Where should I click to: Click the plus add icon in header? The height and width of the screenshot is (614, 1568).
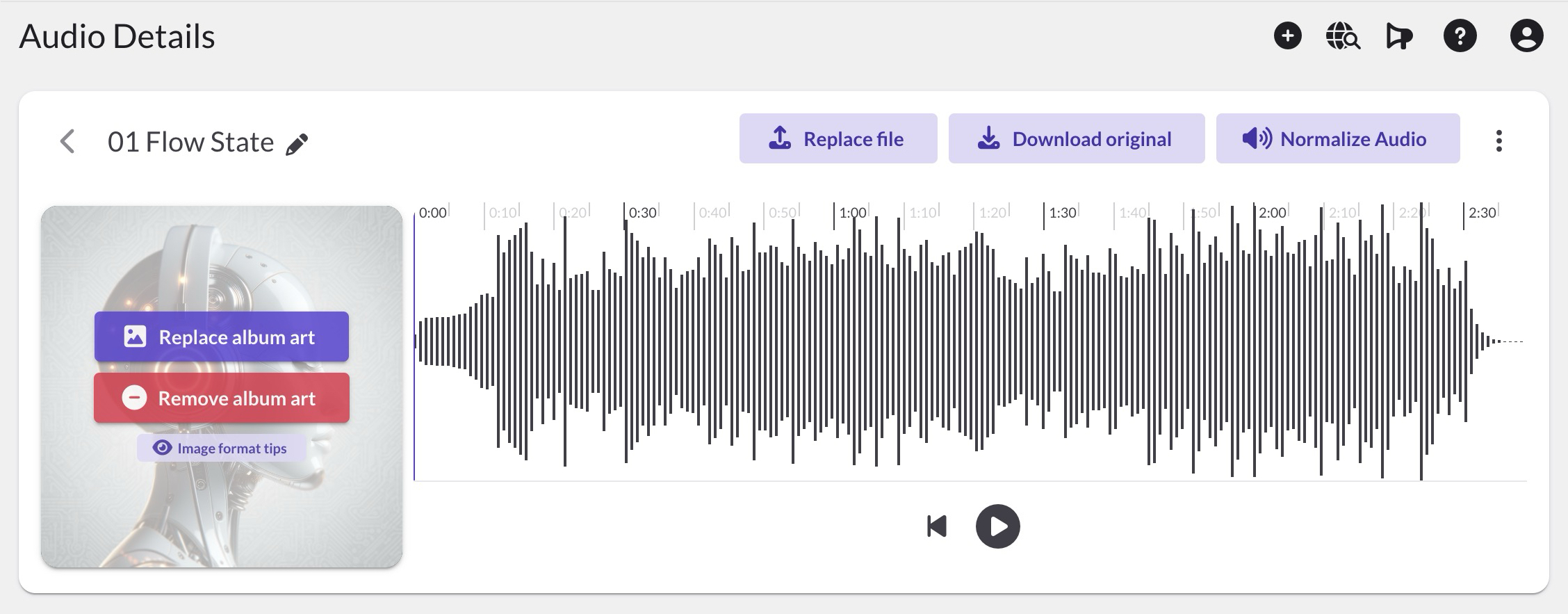(1287, 35)
